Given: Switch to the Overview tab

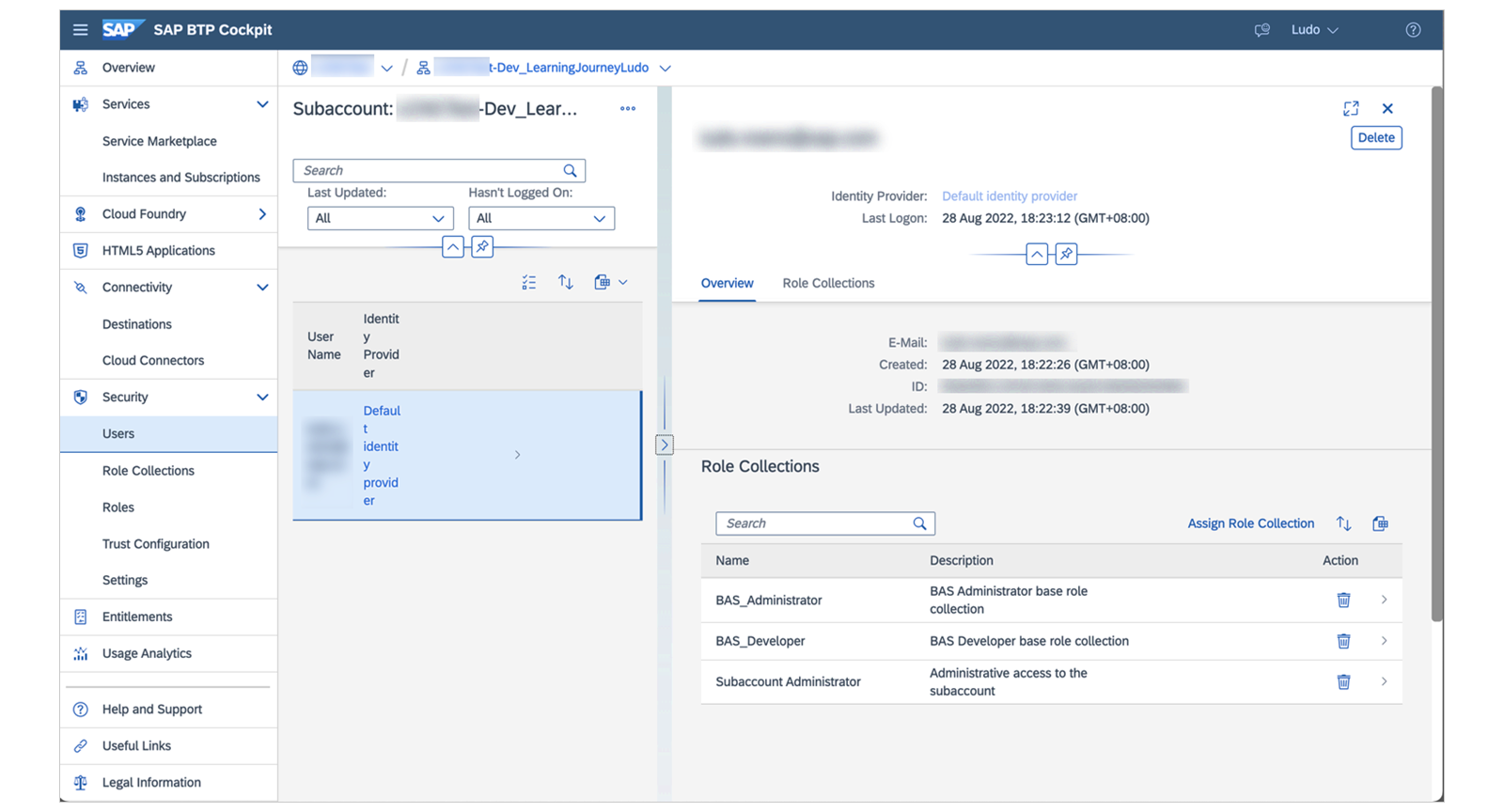Looking at the screenshot, I should (x=727, y=283).
